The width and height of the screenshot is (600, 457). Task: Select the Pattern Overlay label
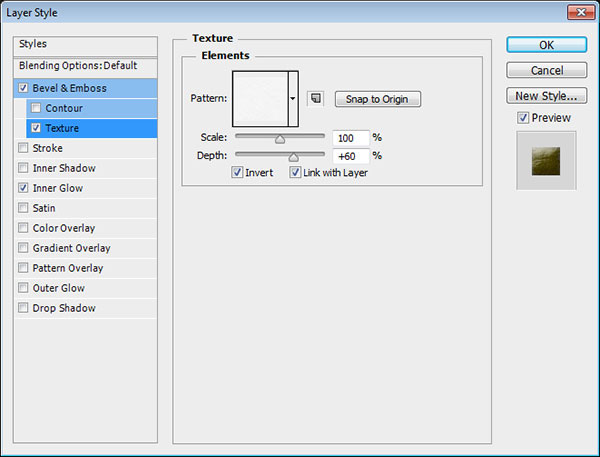click(x=68, y=268)
